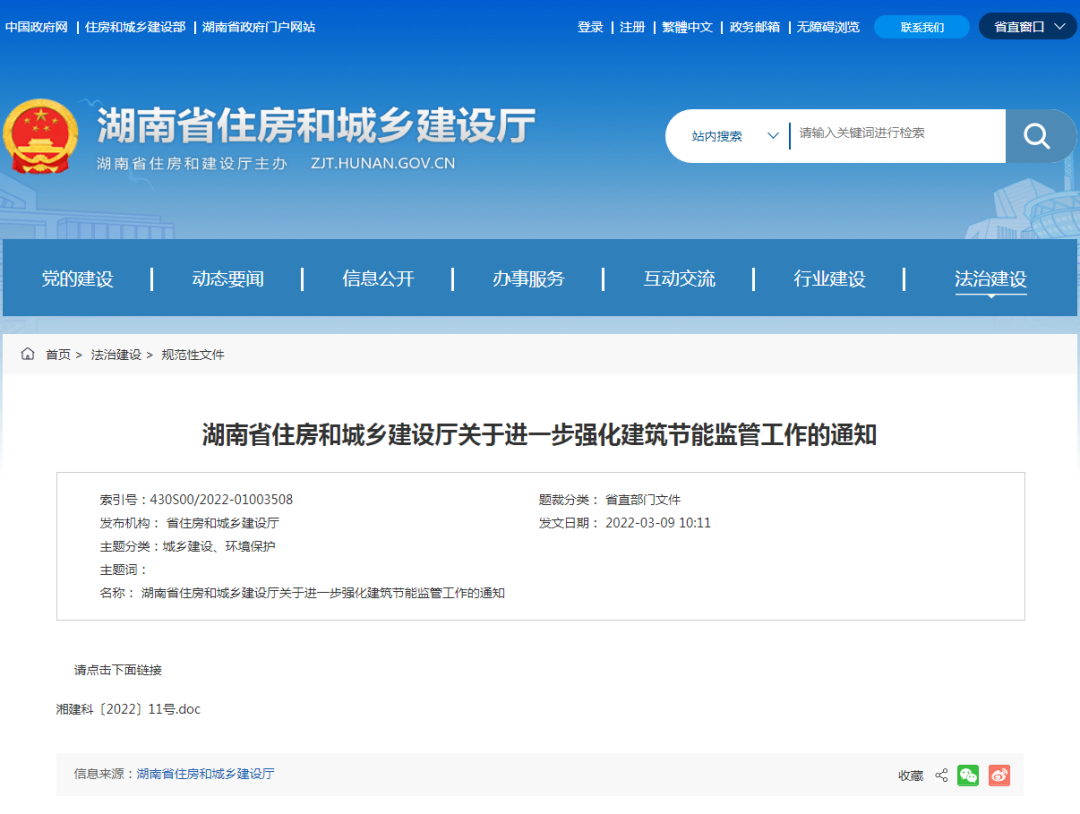This screenshot has height=814, width=1080.
Task: Switch to 繁體中文 version
Action: pyautogui.click(x=687, y=27)
